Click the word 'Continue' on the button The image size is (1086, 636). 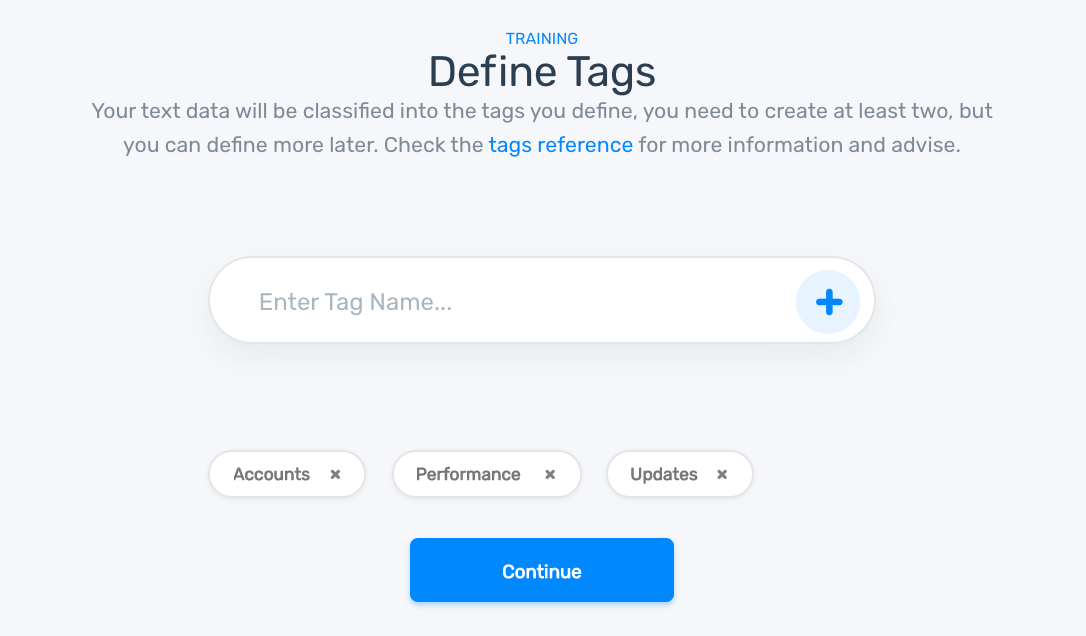(542, 571)
